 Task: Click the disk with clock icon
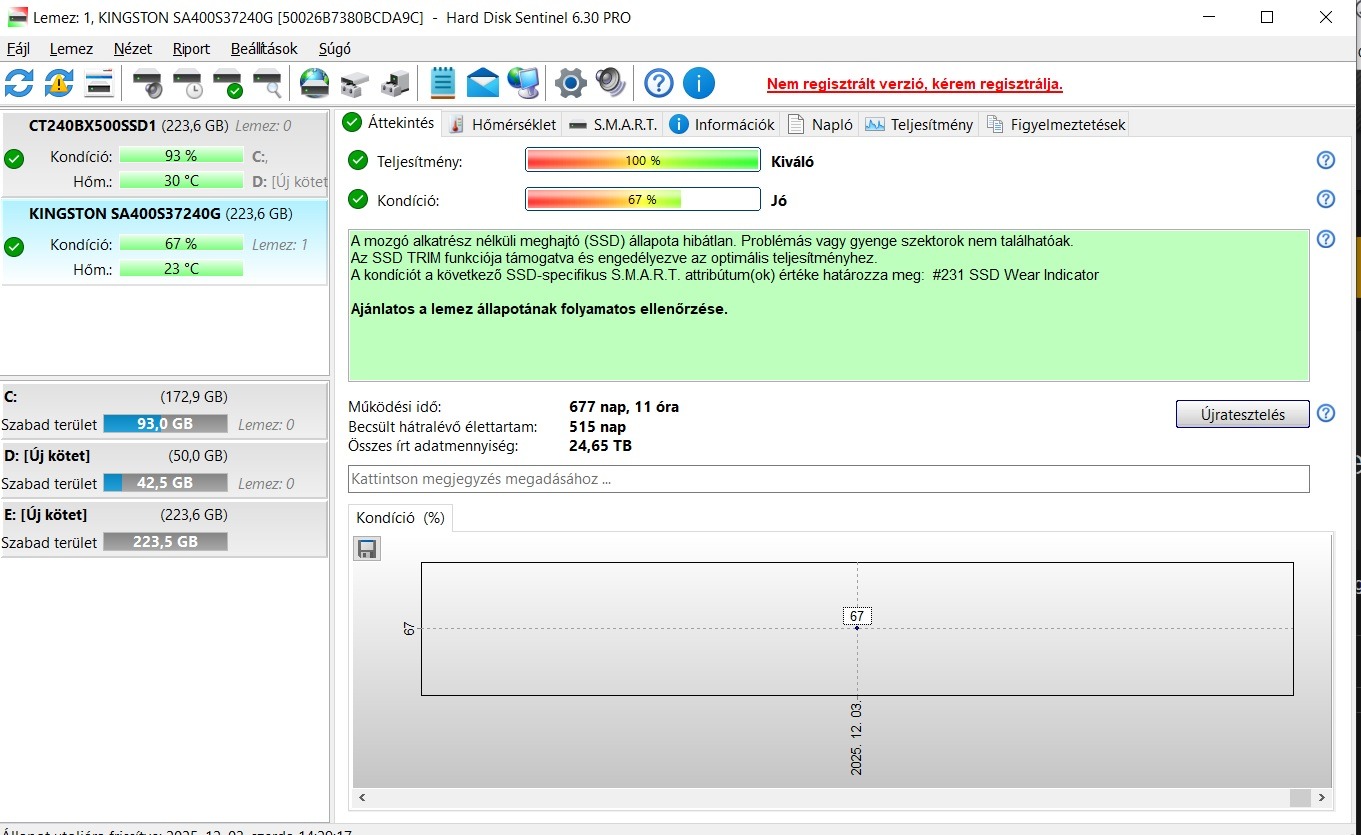[x=188, y=83]
